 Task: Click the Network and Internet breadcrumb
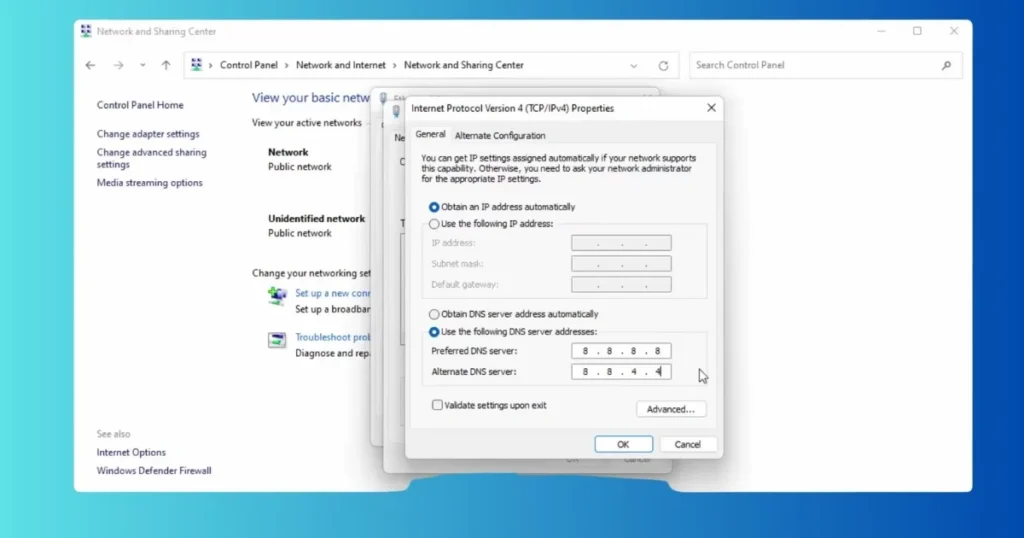point(341,65)
